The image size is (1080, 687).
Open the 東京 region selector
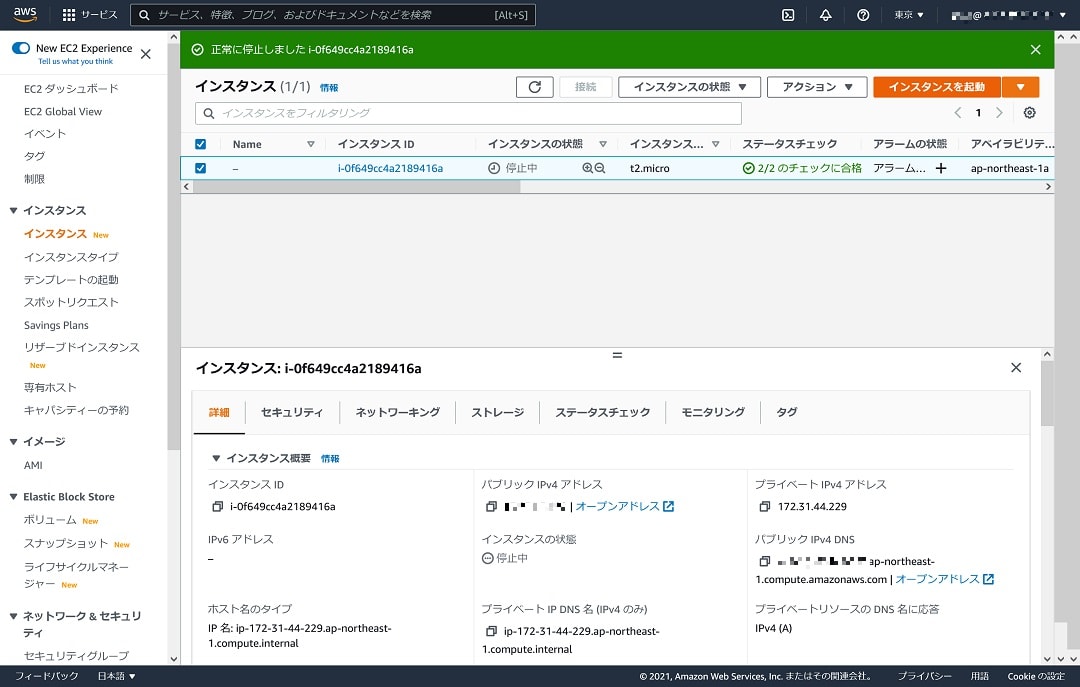coord(909,15)
